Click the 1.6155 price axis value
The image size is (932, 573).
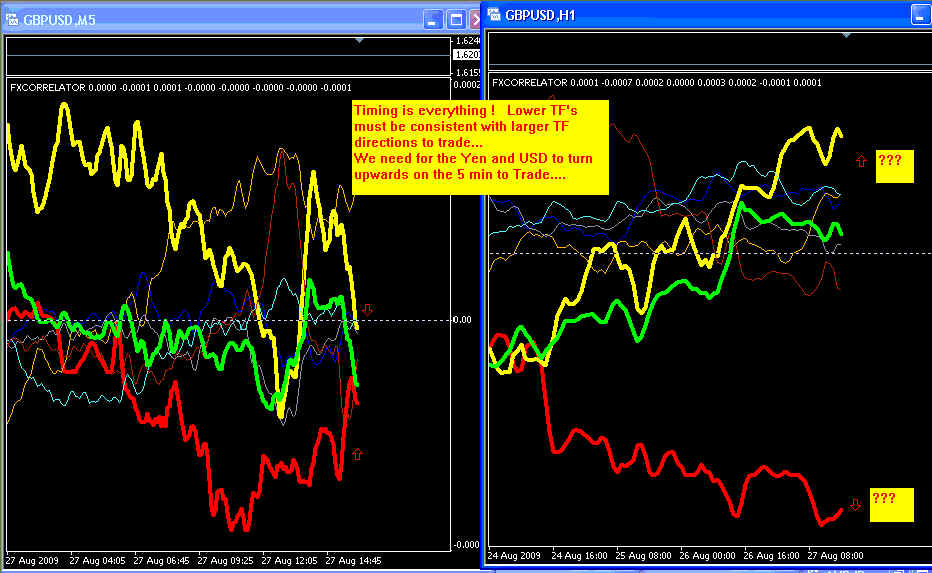point(467,73)
